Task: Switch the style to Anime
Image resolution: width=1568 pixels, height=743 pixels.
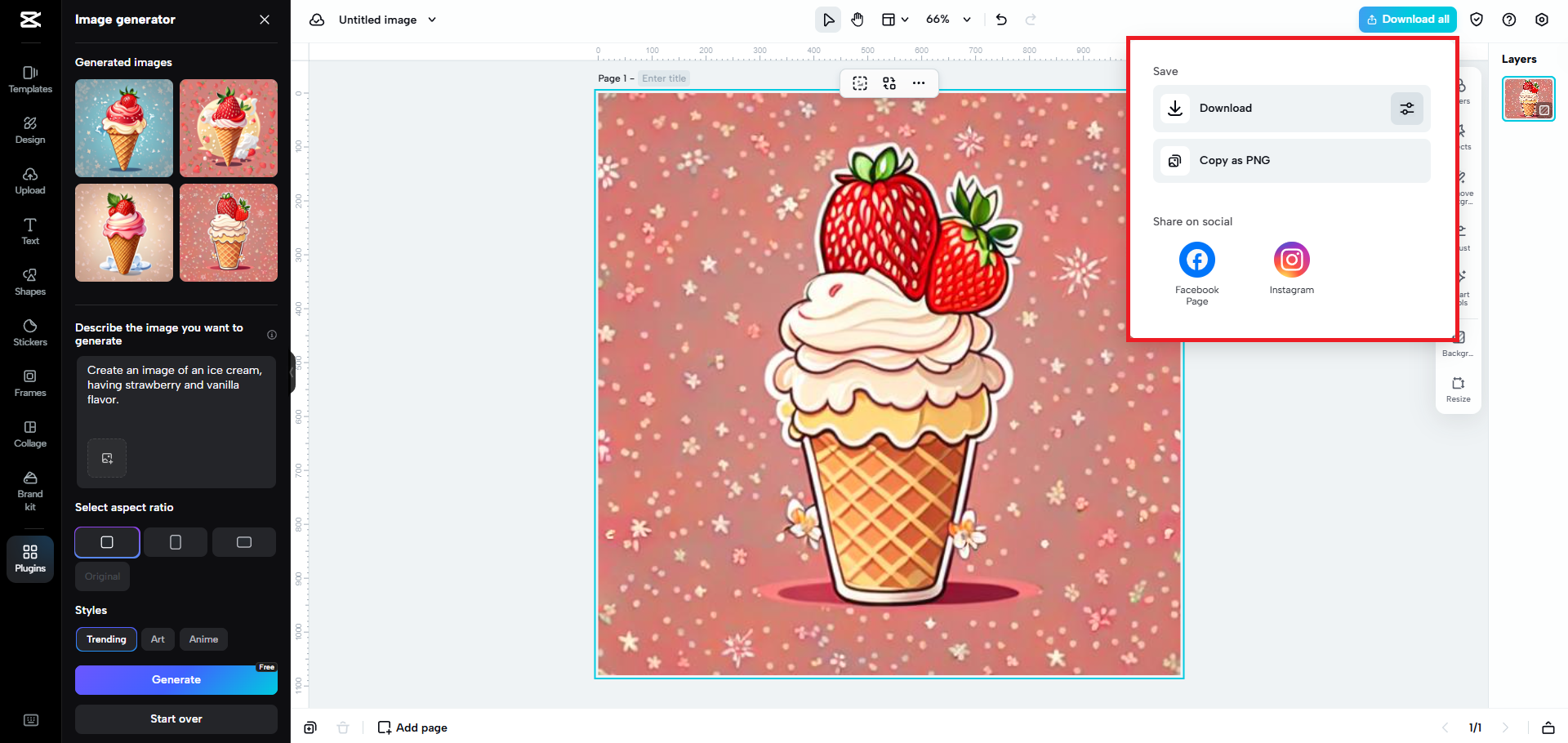Action: click(203, 639)
